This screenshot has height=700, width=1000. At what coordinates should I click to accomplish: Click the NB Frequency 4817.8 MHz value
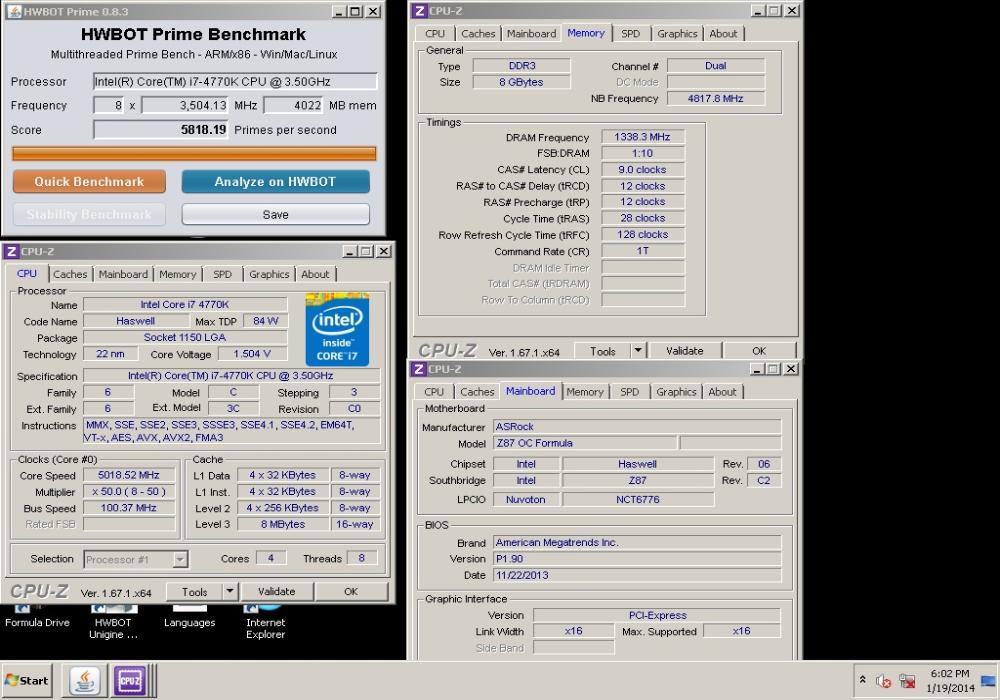coord(716,99)
